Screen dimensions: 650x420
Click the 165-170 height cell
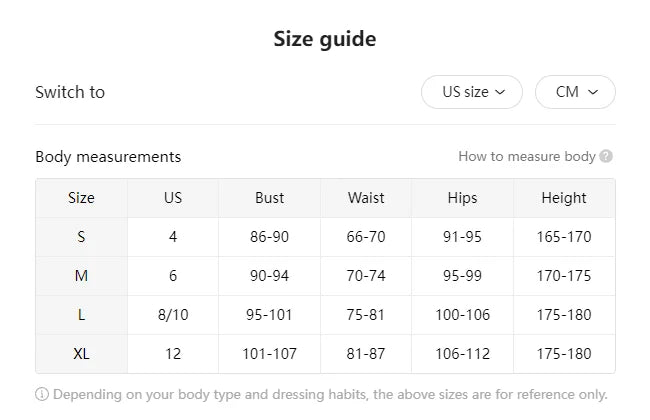click(x=564, y=237)
